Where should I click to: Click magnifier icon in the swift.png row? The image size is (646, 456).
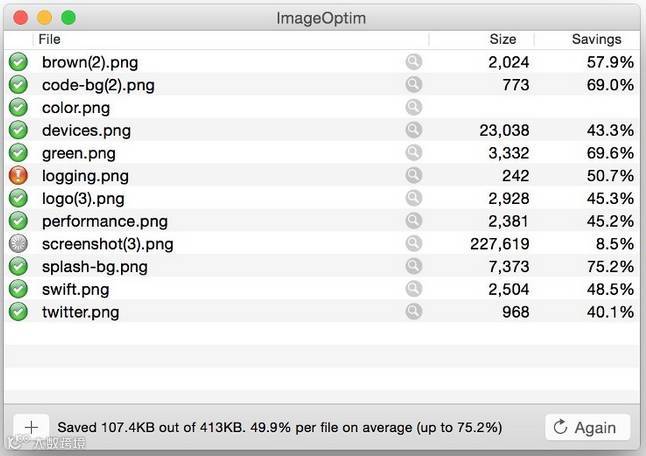(x=413, y=289)
